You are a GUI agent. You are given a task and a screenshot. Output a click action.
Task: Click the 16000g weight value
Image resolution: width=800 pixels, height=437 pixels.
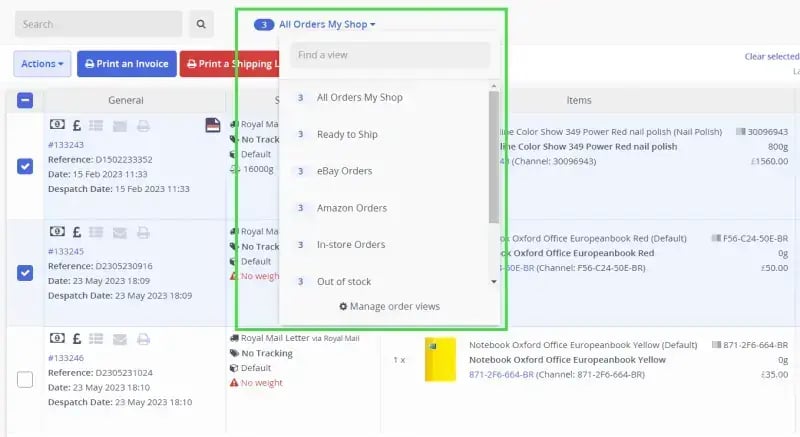click(x=258, y=169)
